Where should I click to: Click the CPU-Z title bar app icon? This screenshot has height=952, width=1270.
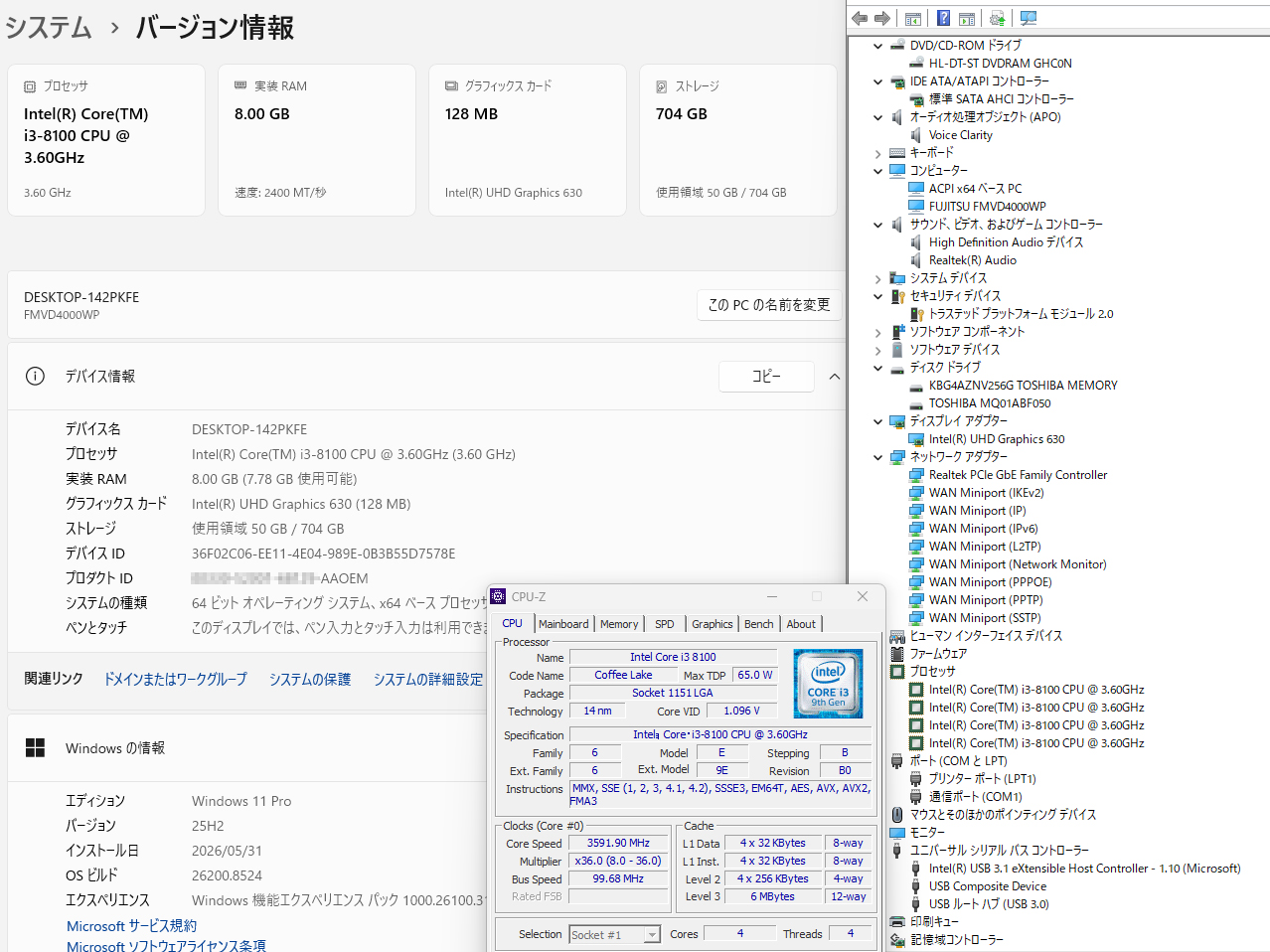pos(499,596)
